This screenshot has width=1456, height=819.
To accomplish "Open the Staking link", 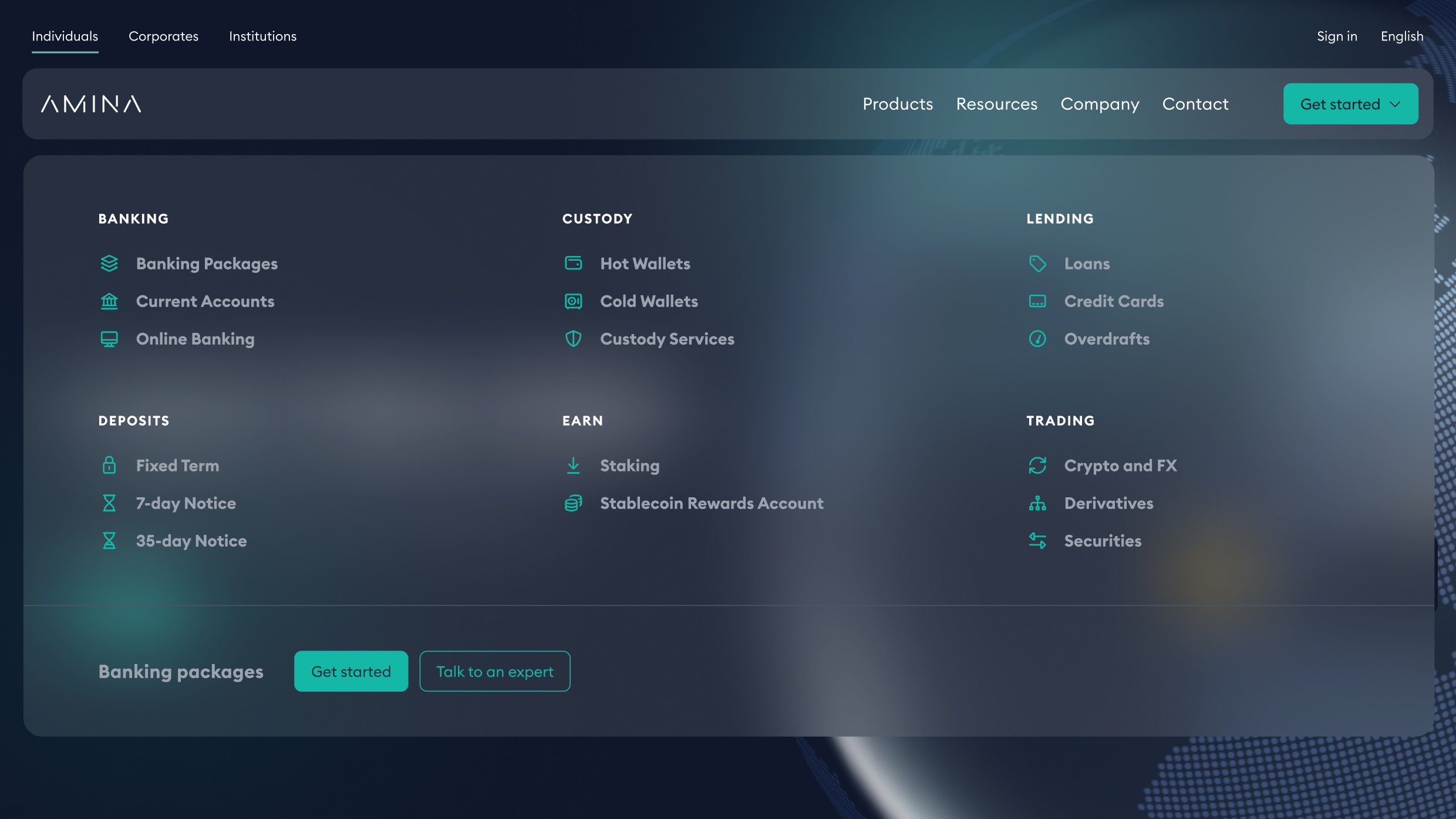I will coord(629,466).
